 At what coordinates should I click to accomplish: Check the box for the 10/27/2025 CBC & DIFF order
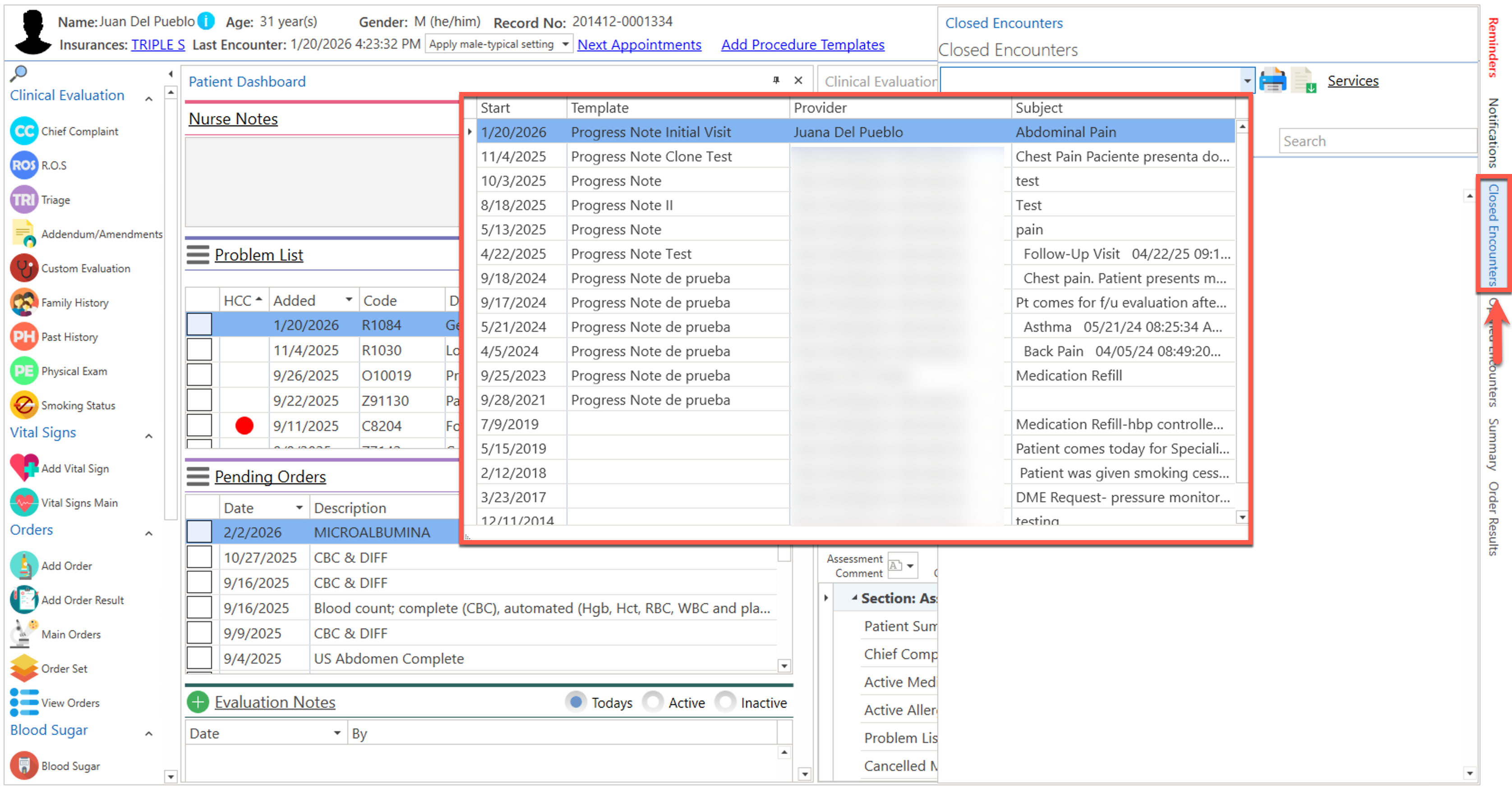pos(199,557)
